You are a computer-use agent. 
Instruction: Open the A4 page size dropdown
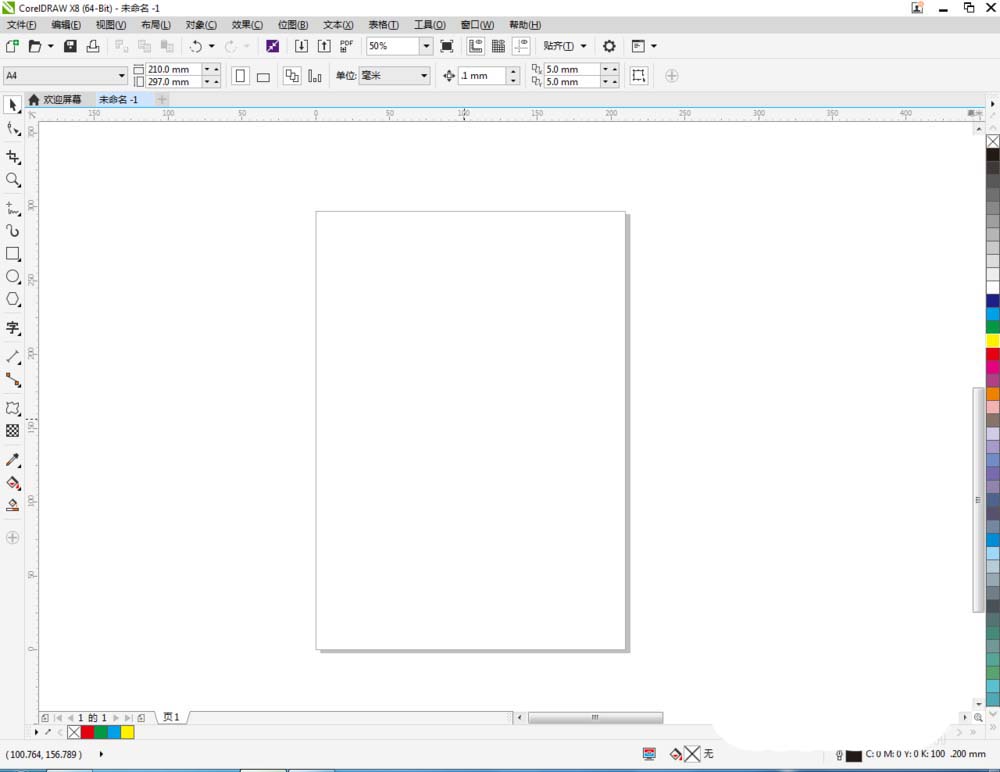pos(121,75)
